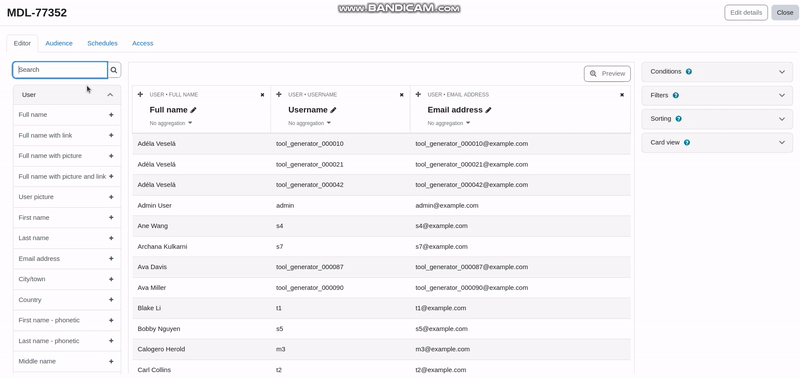Edit the Full name column title

(193, 110)
